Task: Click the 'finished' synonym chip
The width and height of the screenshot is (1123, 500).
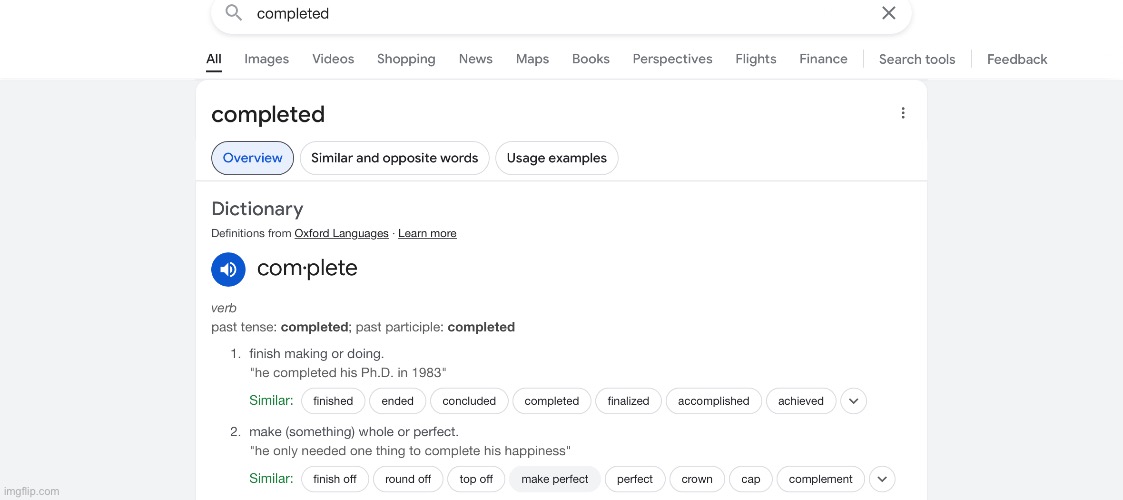Action: [333, 401]
